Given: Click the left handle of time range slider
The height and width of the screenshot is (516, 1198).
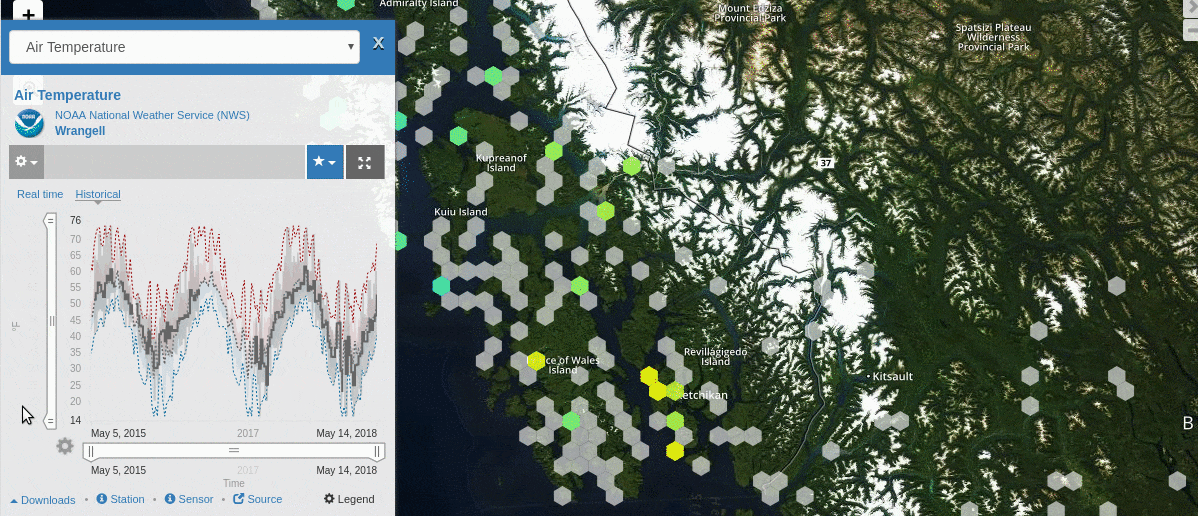Looking at the screenshot, I should click(90, 452).
